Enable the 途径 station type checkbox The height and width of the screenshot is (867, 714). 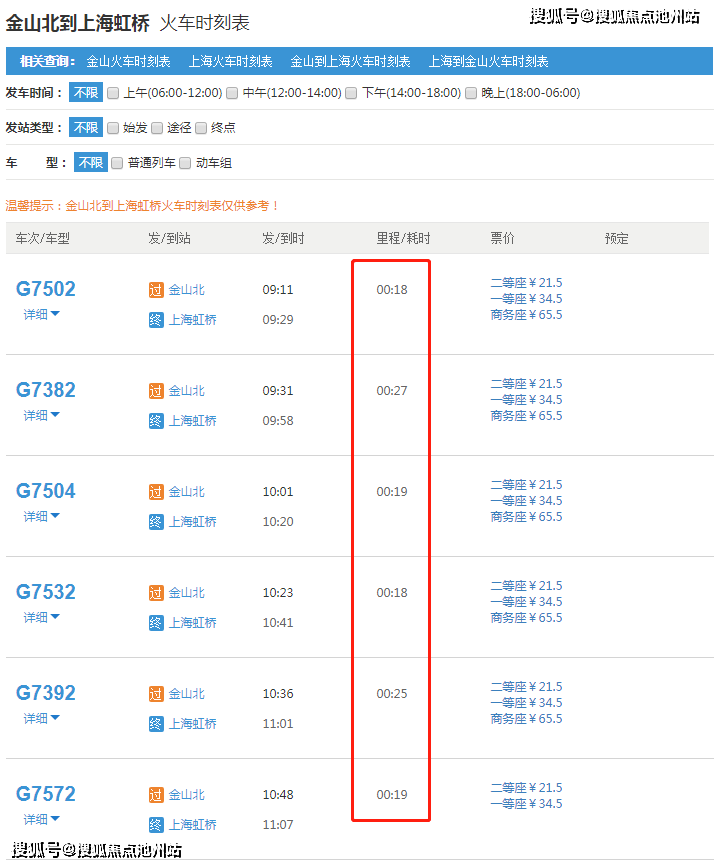tap(157, 128)
